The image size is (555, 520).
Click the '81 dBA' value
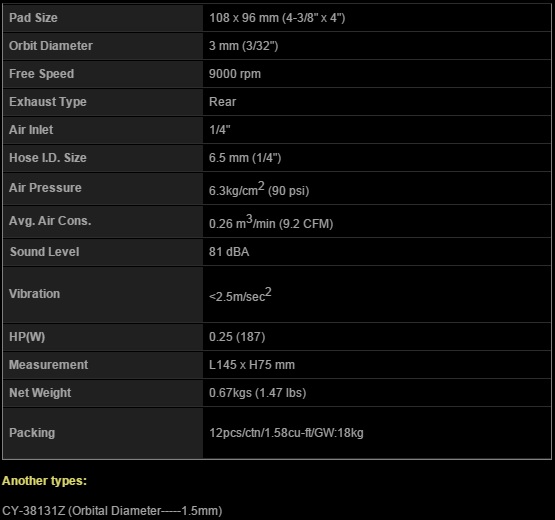coord(229,252)
